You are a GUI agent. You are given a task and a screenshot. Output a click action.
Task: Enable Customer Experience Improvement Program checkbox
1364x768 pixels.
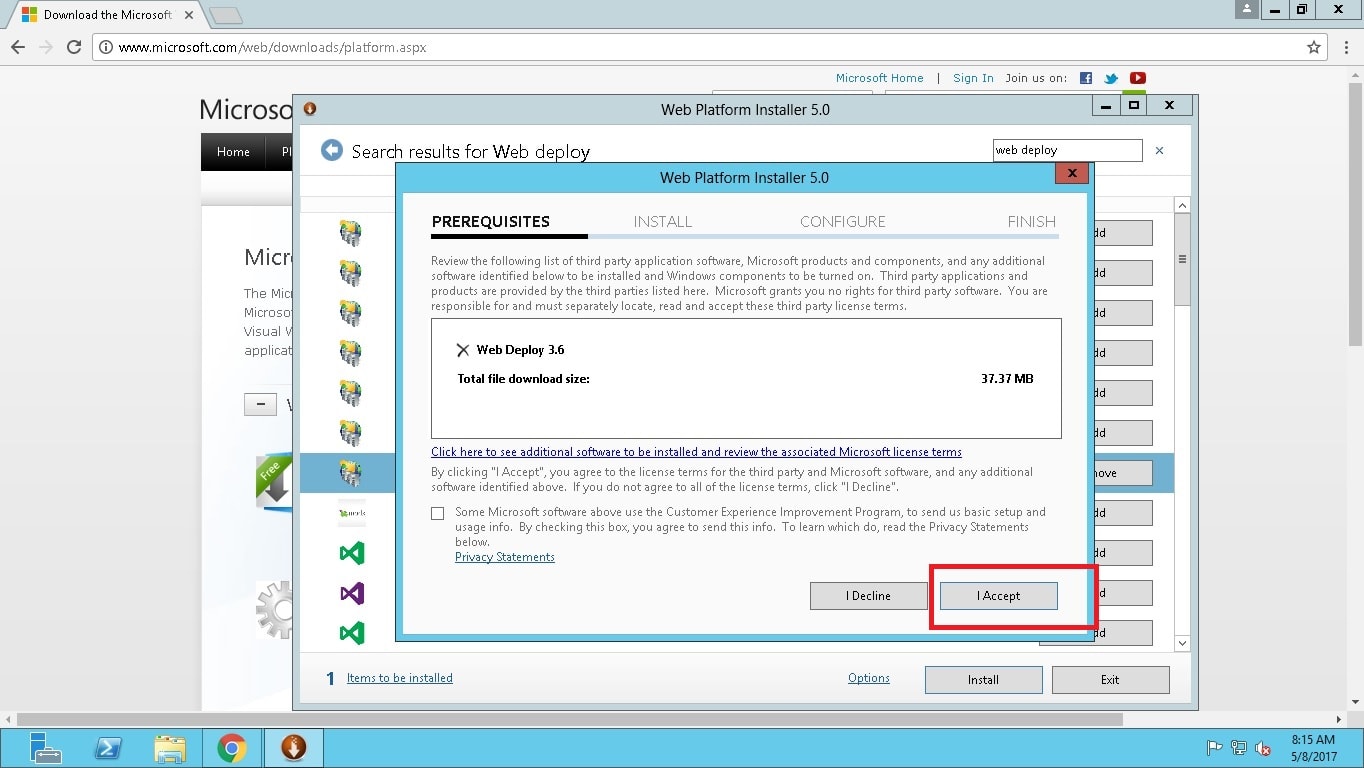pyautogui.click(x=438, y=513)
